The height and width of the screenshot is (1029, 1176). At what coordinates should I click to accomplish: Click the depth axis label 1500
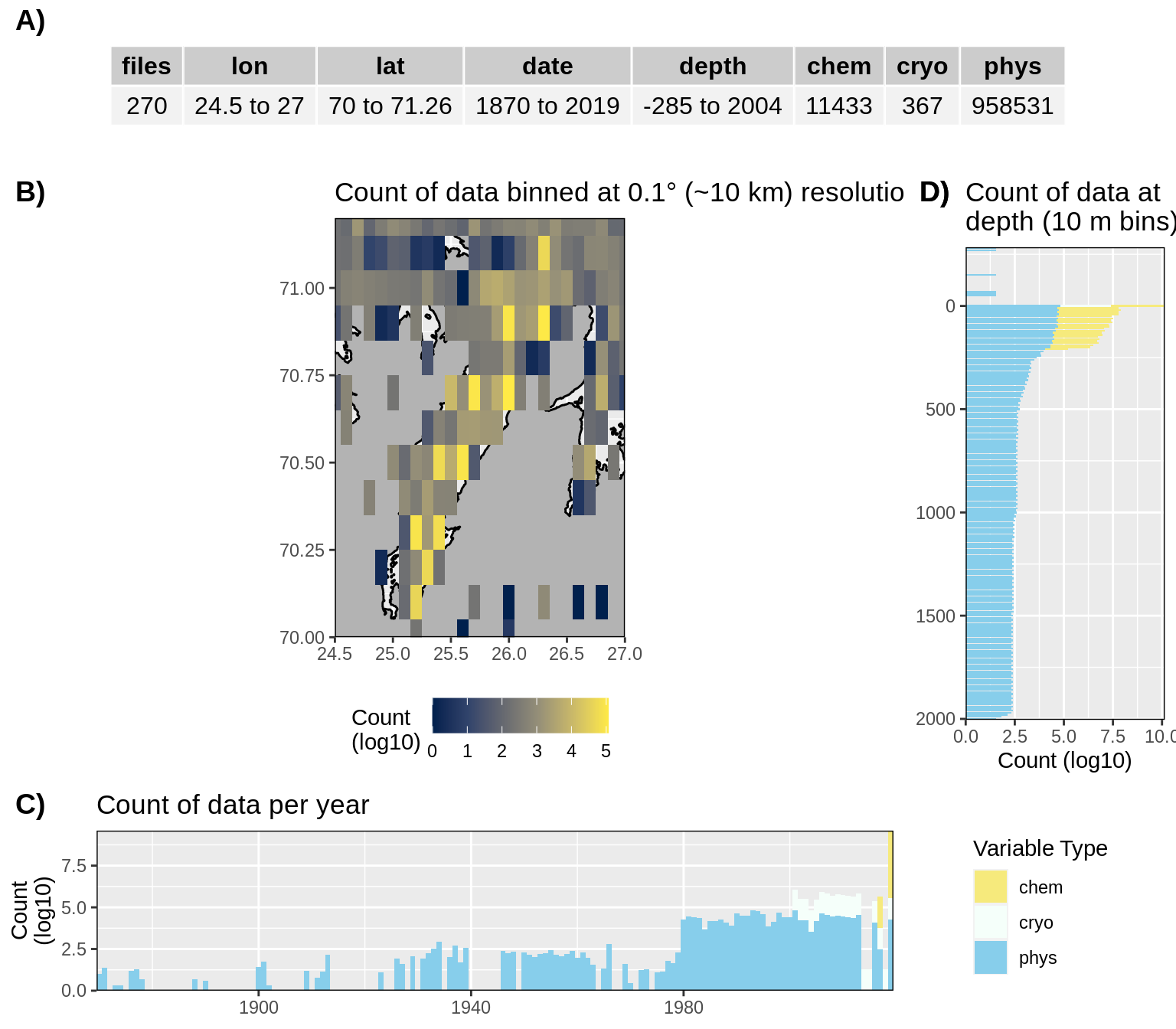[x=936, y=616]
